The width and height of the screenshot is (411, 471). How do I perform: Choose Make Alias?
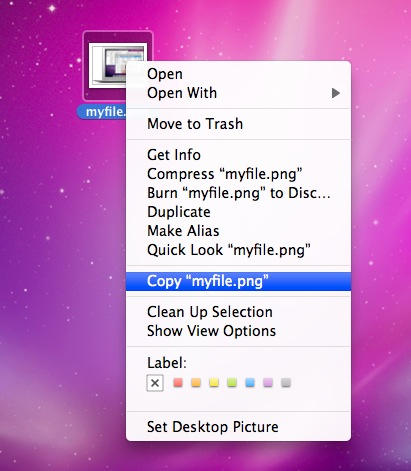coord(183,231)
